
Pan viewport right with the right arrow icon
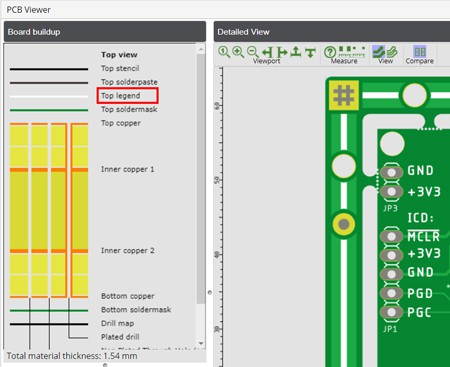pyautogui.click(x=282, y=52)
